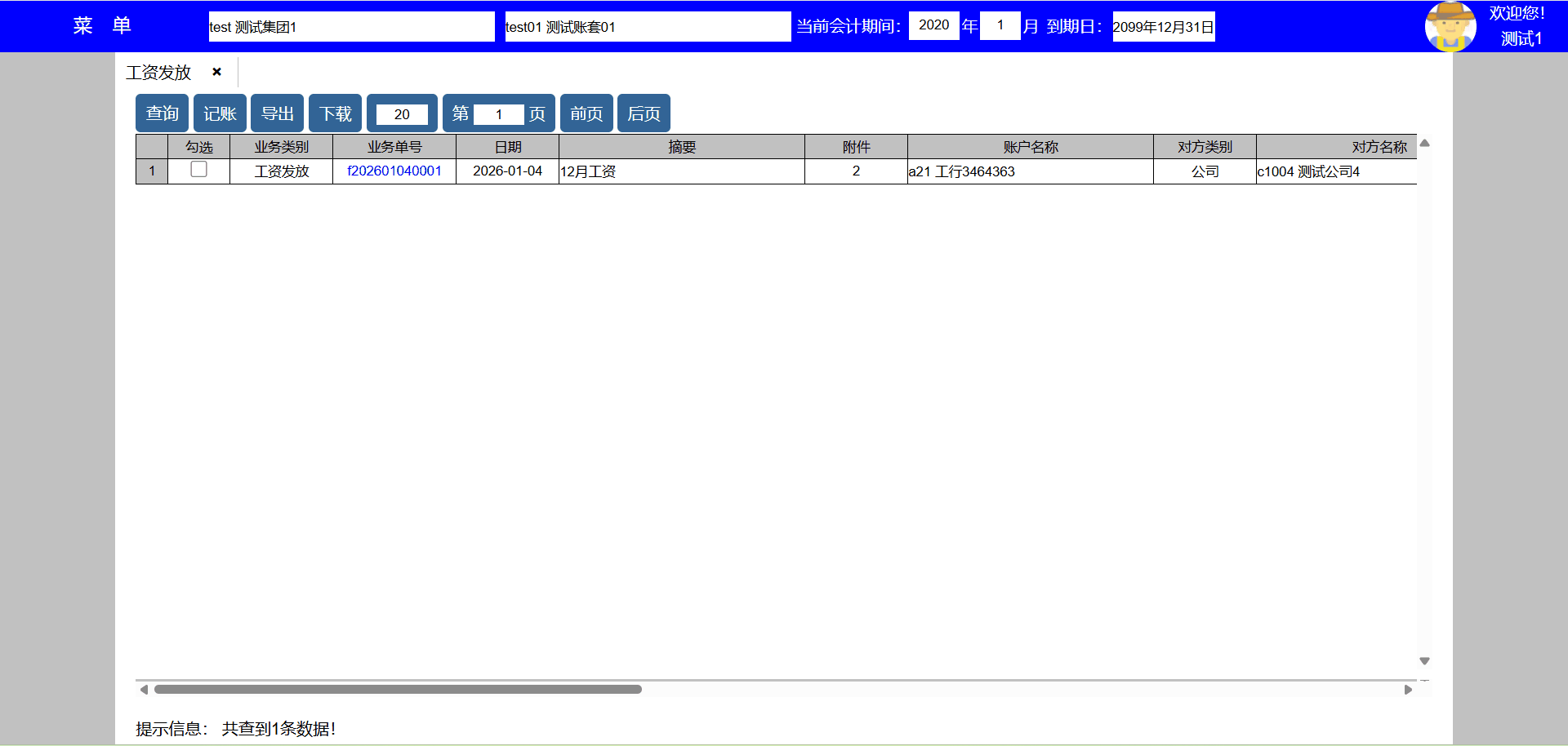Click the accounting period year field
The width and height of the screenshot is (1568, 746).
(x=933, y=25)
